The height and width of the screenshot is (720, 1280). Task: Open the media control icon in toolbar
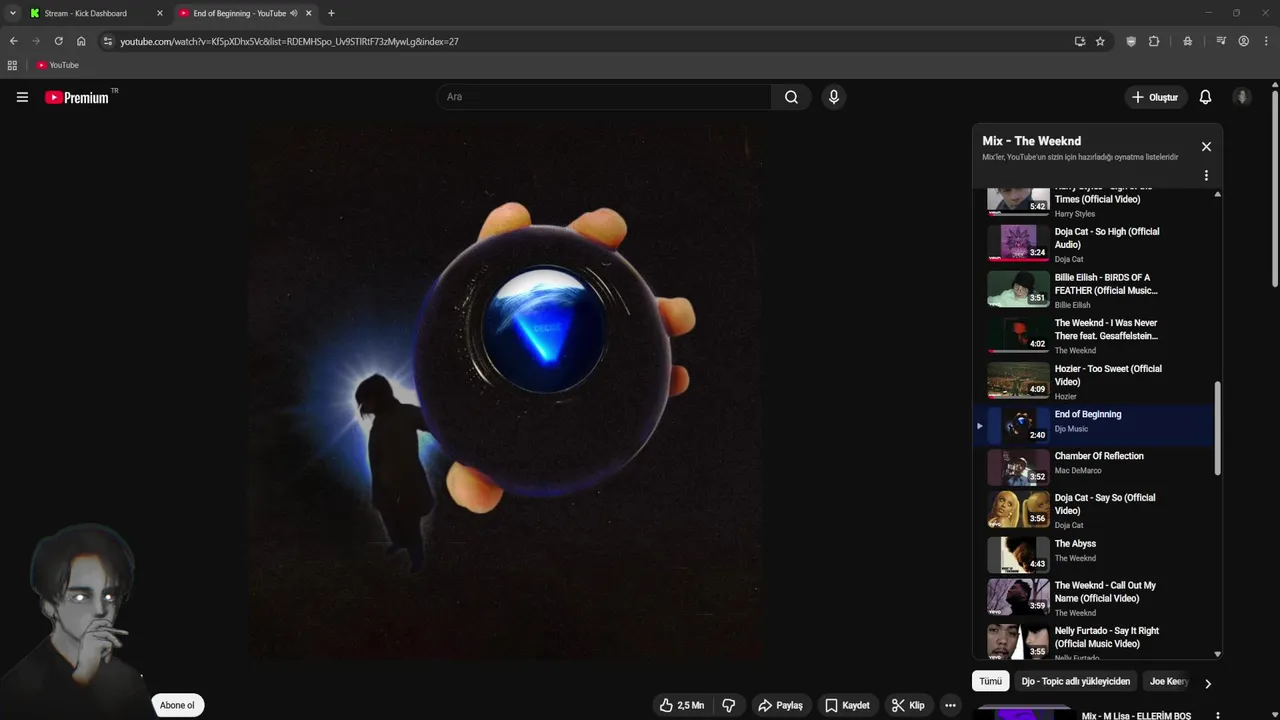tap(1221, 41)
